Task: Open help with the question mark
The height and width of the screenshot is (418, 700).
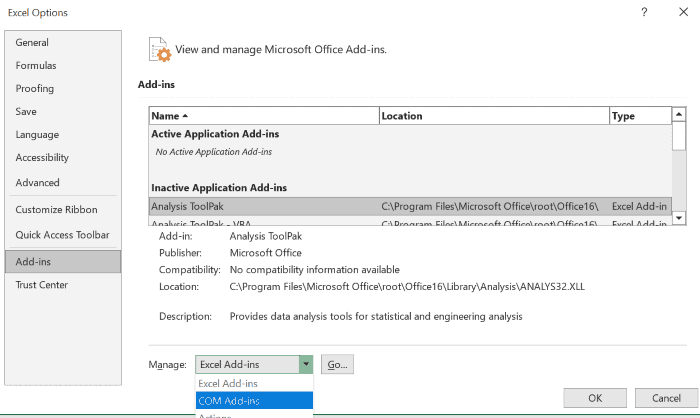Action: (x=644, y=12)
